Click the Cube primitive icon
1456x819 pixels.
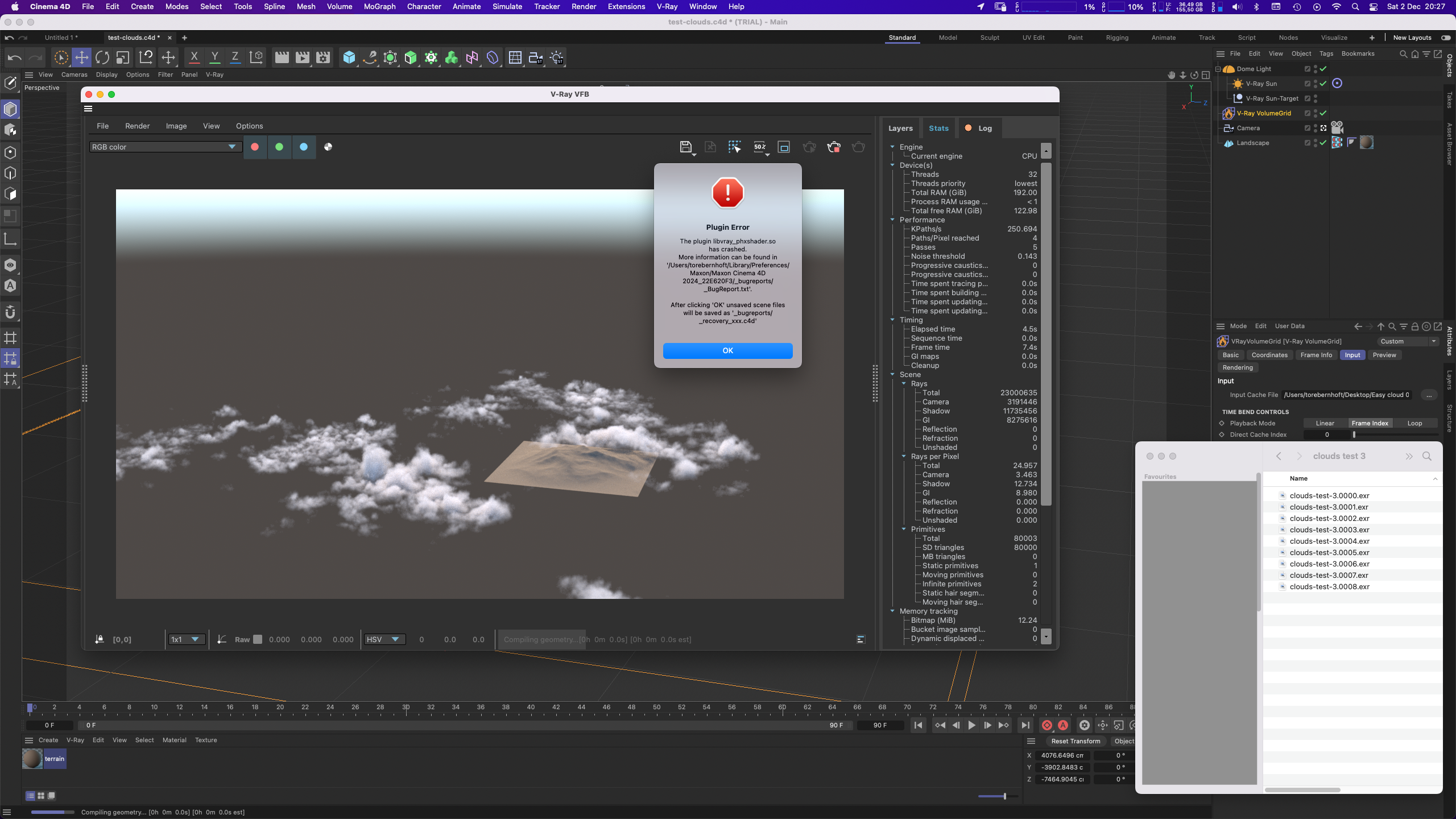point(349,57)
